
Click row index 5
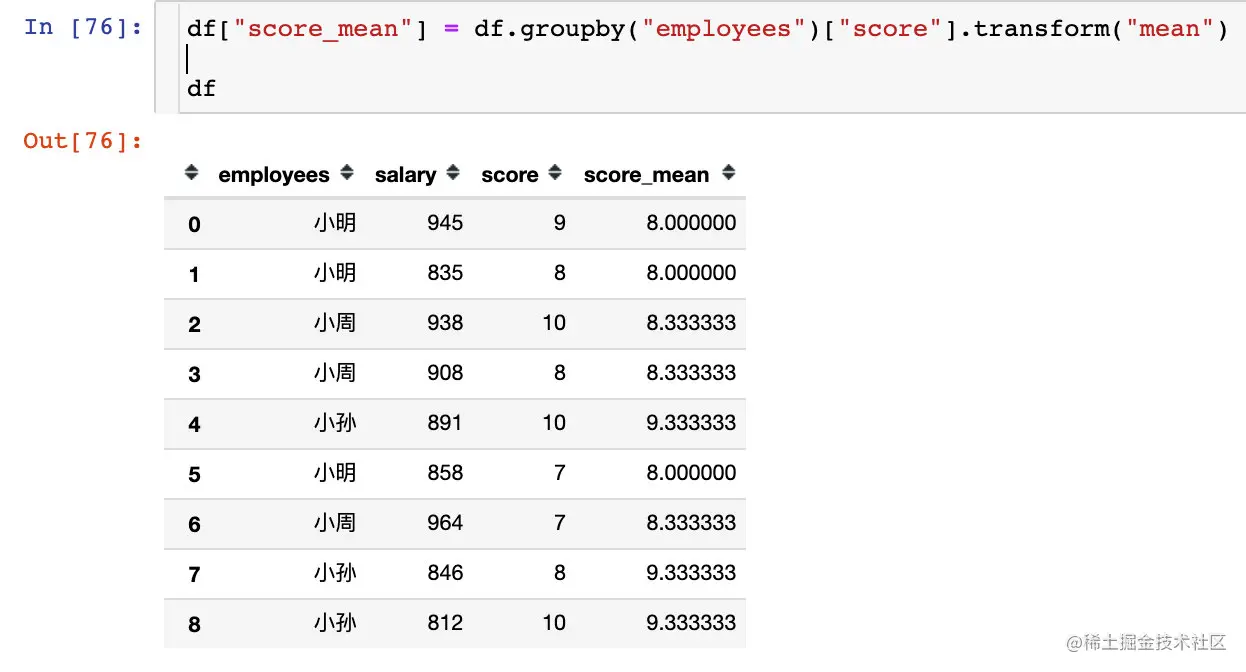194,475
